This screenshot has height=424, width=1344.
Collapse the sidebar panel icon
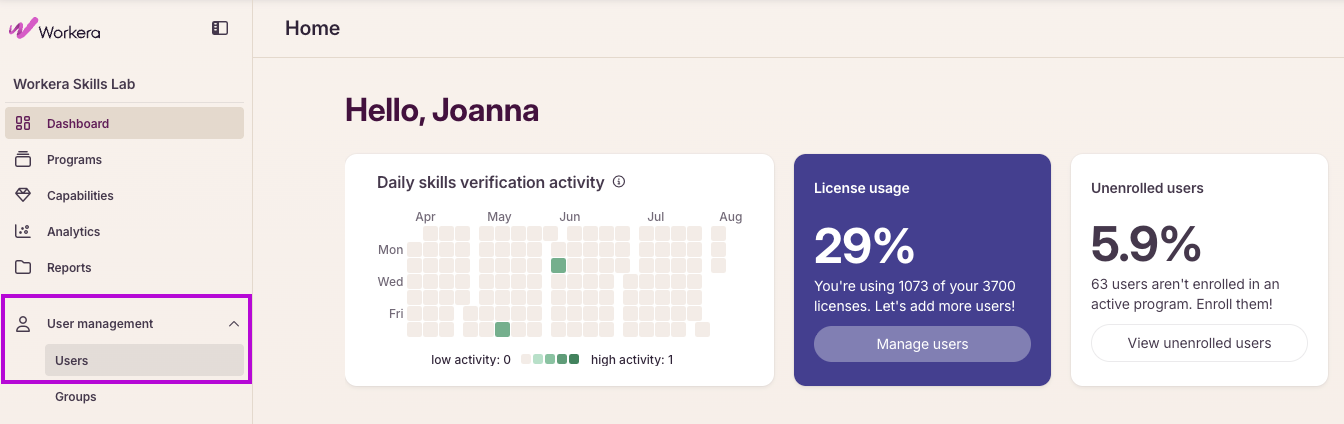click(220, 29)
